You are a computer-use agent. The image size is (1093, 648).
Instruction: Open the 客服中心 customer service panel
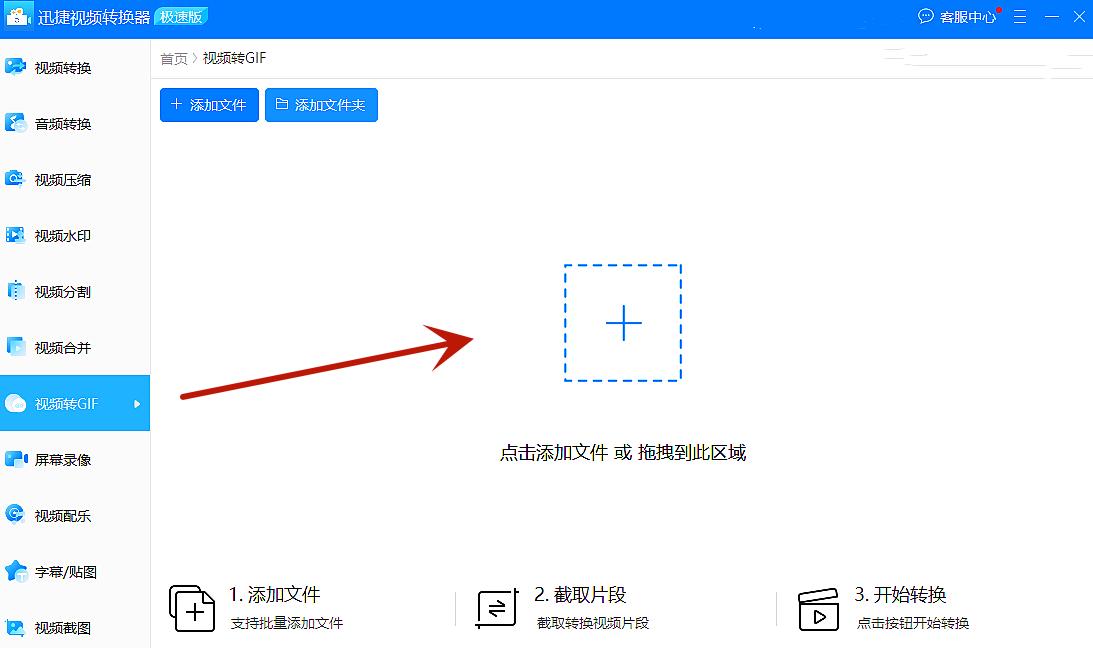(957, 16)
